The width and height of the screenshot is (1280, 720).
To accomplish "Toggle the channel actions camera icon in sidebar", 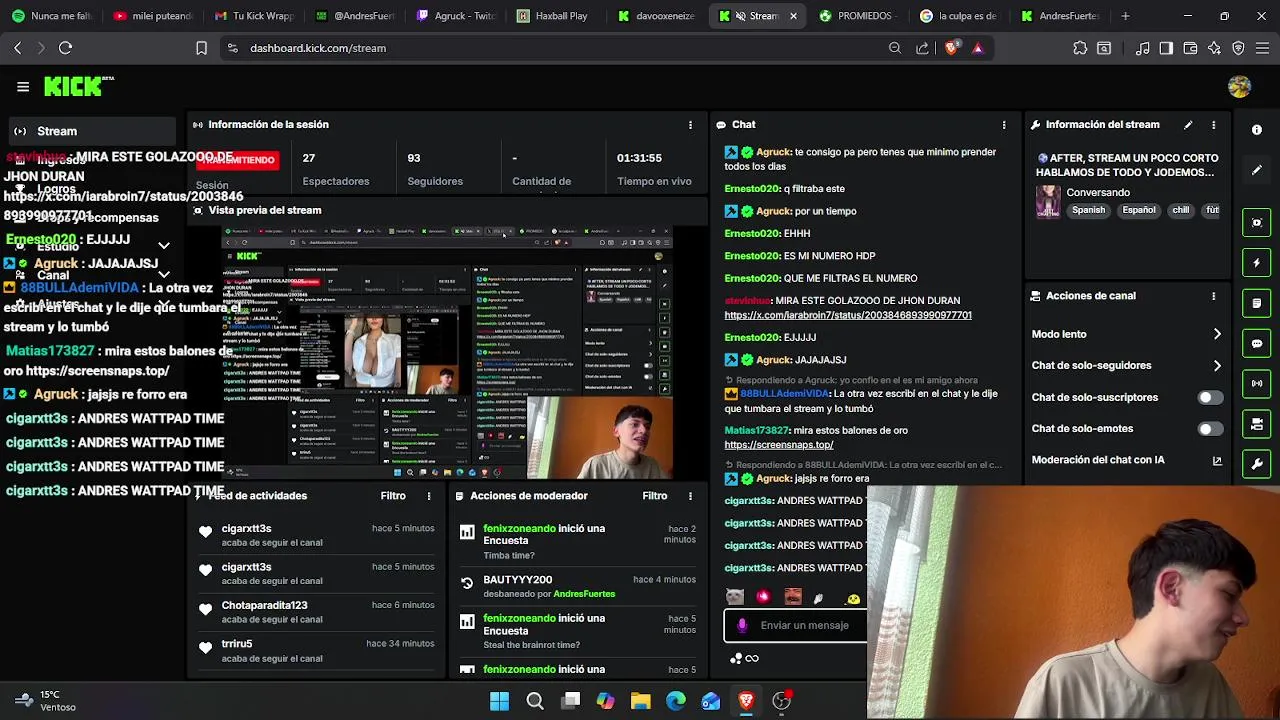I will tap(1257, 424).
